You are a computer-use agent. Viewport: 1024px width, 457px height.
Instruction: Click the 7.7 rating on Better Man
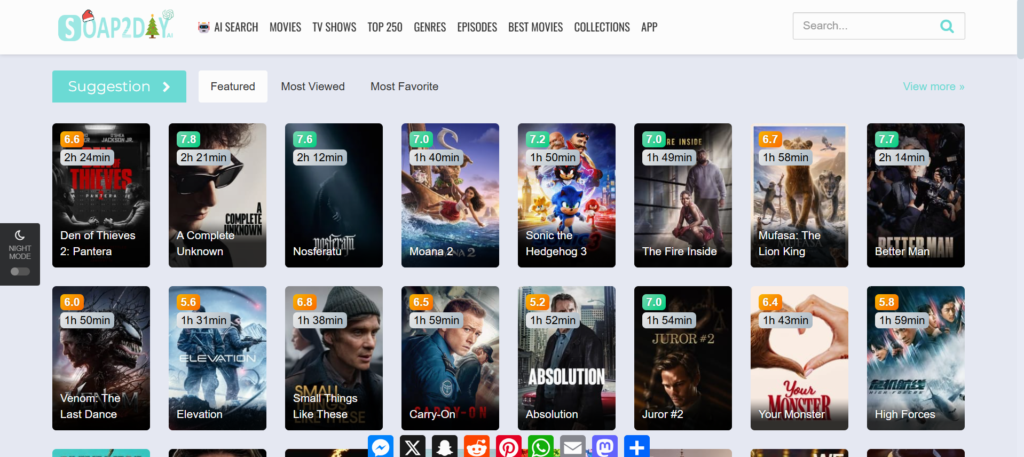[x=886, y=139]
